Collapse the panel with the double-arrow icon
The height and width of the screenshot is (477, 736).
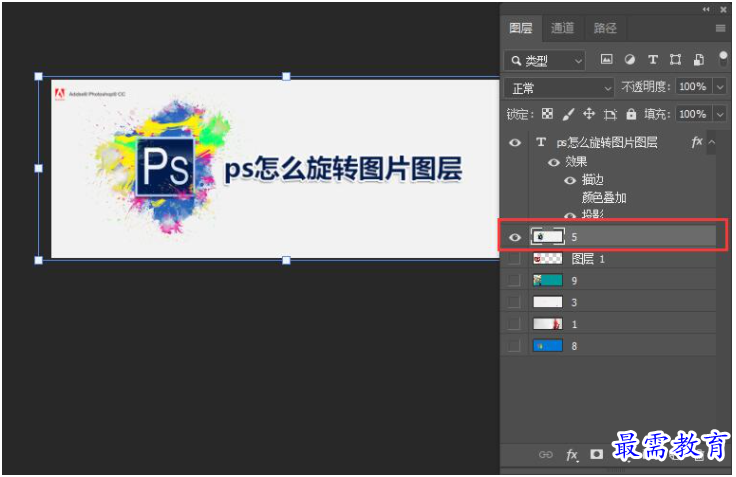tap(706, 9)
